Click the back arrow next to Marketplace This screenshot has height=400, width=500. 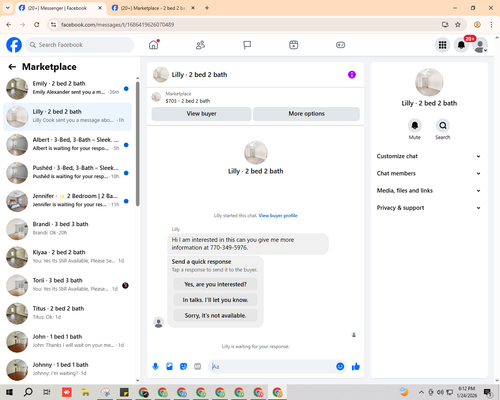[12, 67]
